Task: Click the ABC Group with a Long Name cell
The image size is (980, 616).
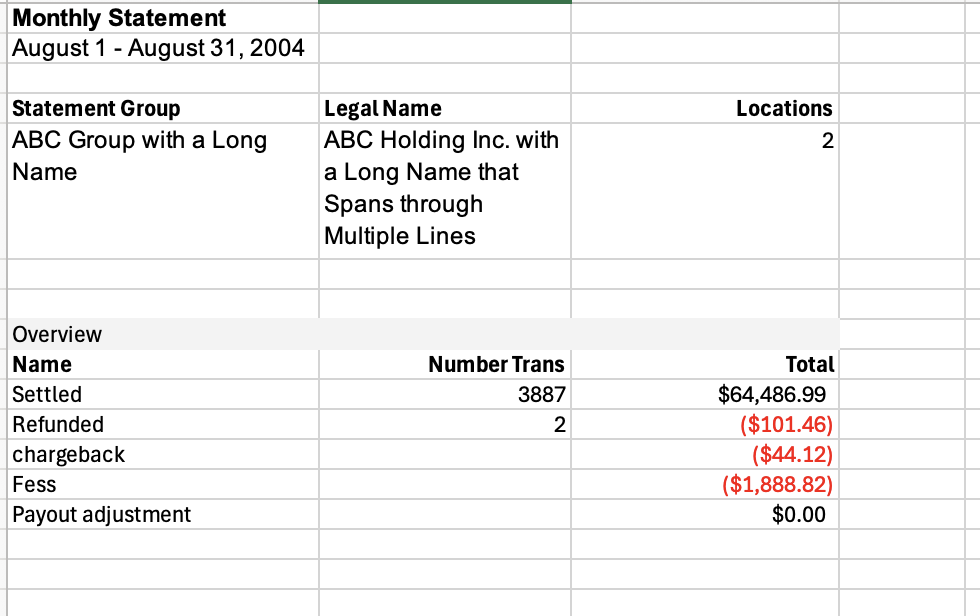Action: point(139,156)
